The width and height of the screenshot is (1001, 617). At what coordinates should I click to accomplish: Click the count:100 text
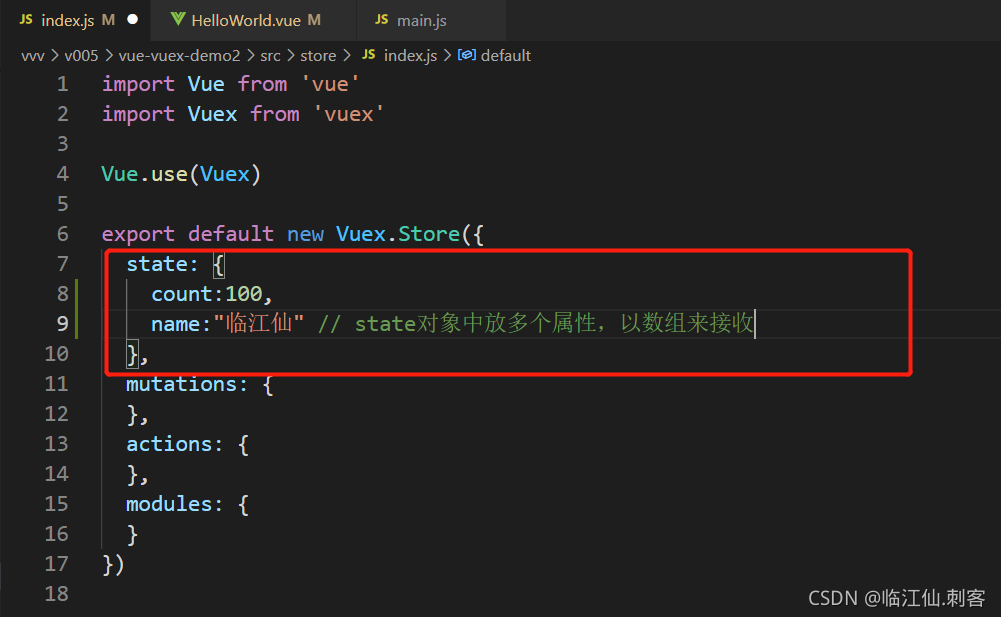pos(207,294)
